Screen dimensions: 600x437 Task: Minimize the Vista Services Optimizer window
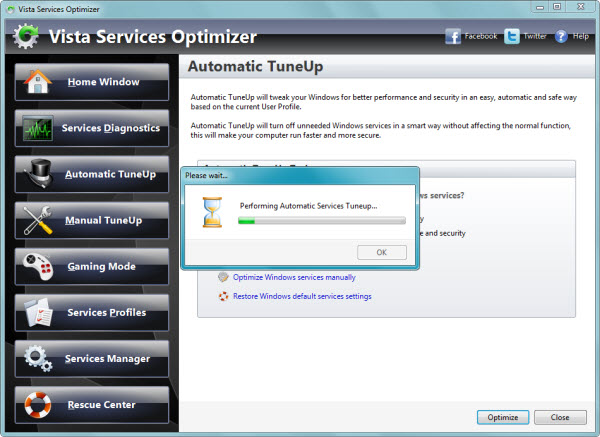point(540,7)
